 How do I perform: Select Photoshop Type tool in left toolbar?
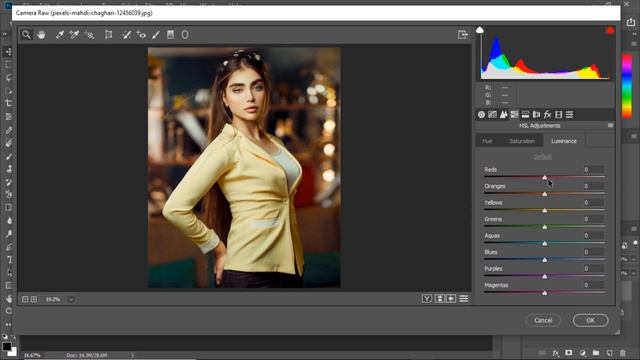point(9,260)
